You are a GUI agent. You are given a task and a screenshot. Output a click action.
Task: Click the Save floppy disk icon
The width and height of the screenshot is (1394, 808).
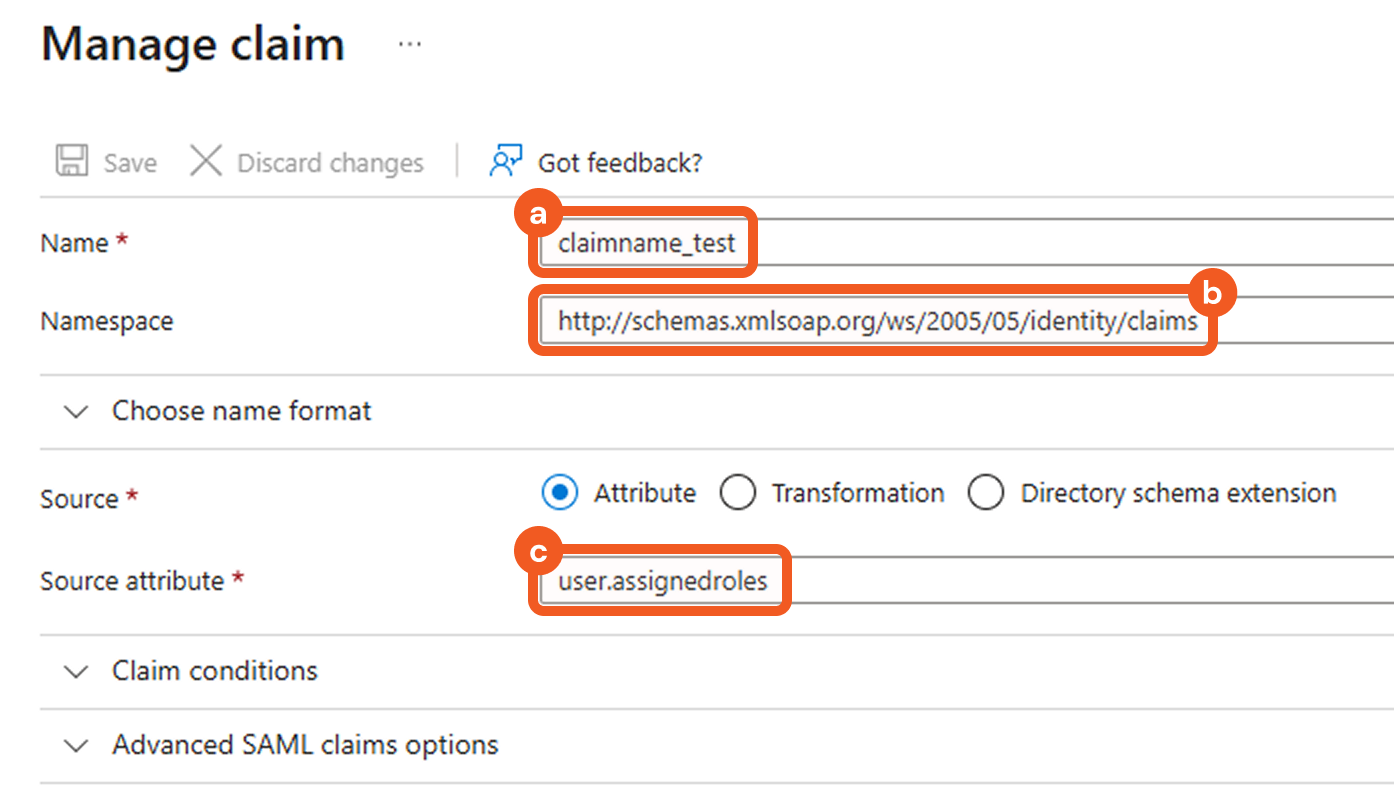(x=72, y=161)
